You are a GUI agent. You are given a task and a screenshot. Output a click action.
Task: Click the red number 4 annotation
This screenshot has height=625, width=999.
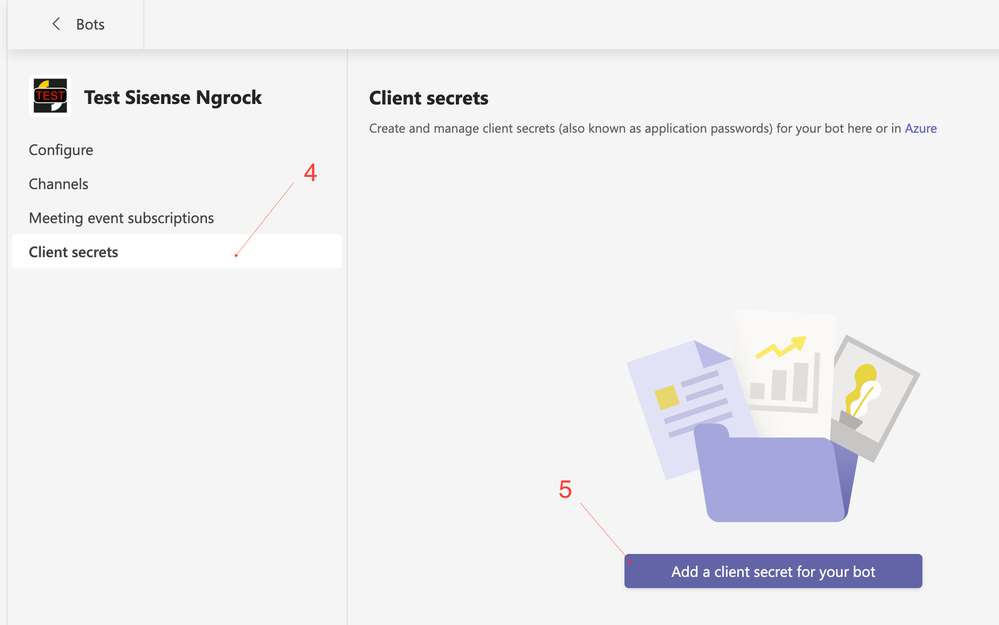click(310, 173)
